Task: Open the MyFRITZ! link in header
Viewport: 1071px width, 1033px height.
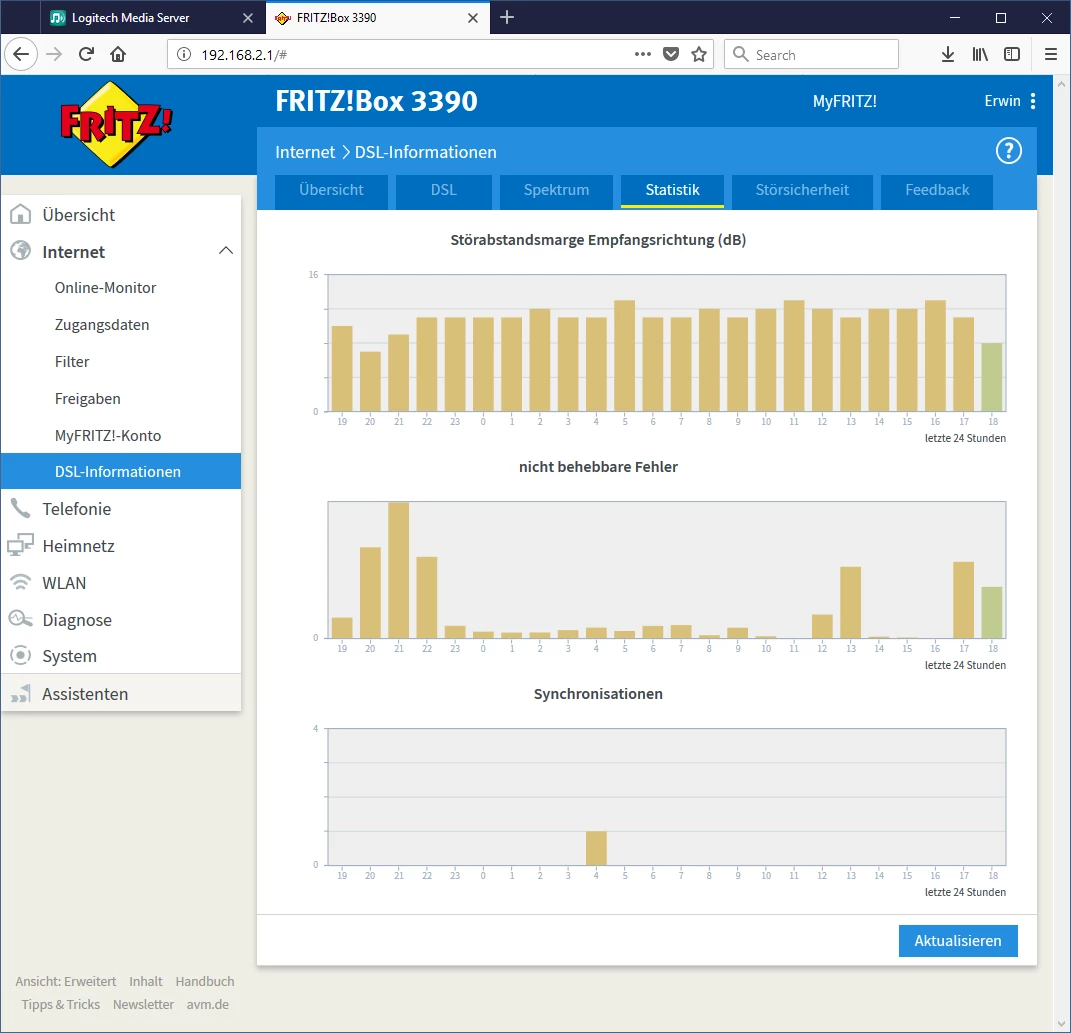Action: pyautogui.click(x=844, y=101)
